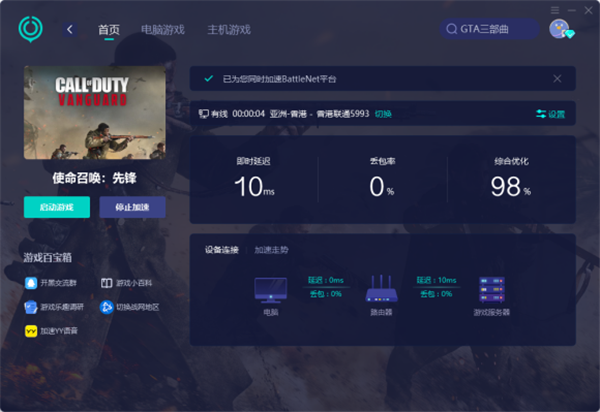Click the Call of Duty Vanguard cover
Viewport: 600px width, 412px height.
[x=95, y=112]
